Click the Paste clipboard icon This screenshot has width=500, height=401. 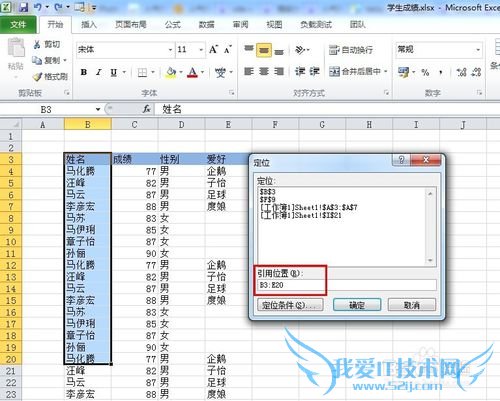[x=16, y=47]
